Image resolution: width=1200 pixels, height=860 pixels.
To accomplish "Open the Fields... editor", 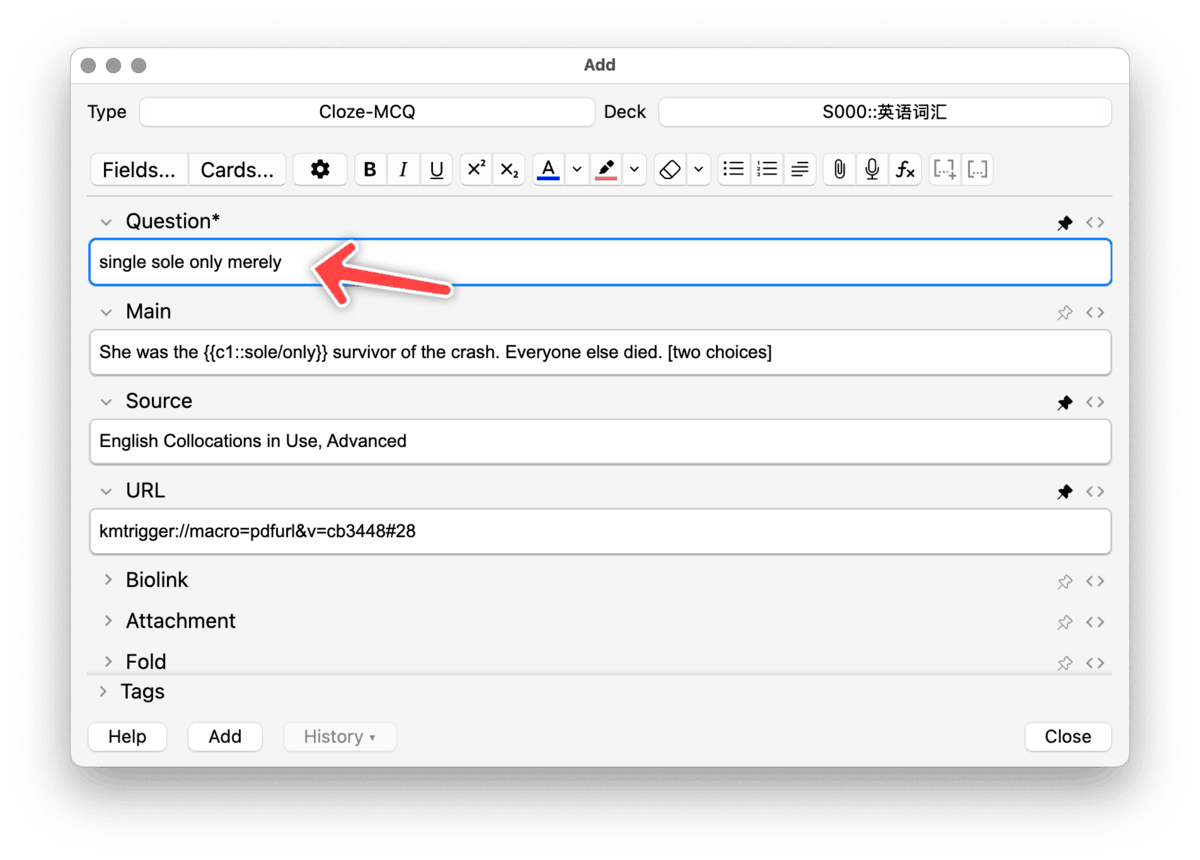I will pos(139,170).
